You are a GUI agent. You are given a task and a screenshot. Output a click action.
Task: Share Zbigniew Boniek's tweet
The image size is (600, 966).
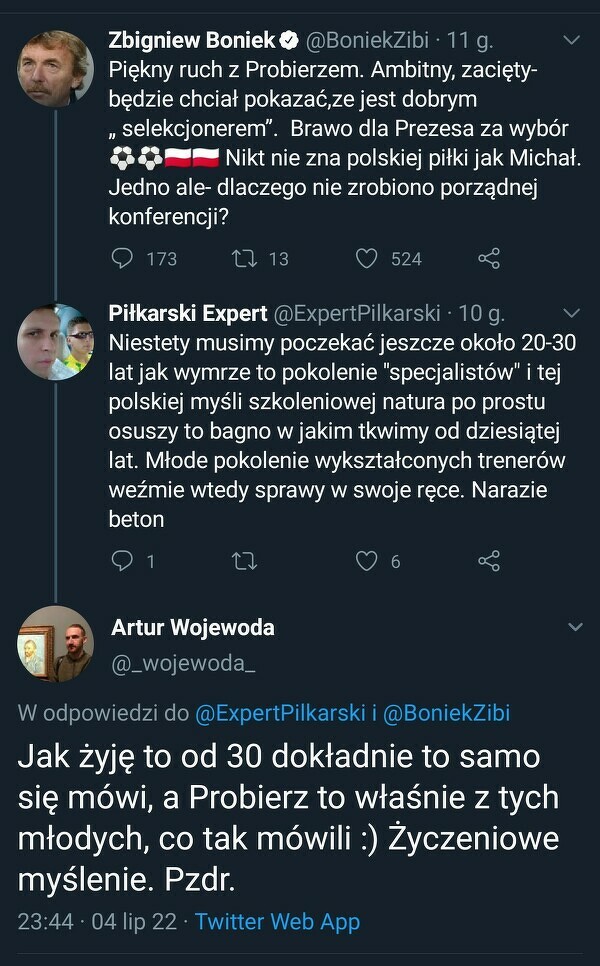[x=489, y=258]
